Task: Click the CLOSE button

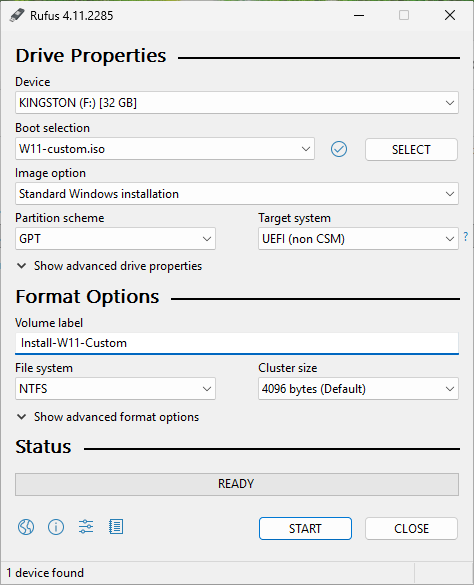Action: tap(411, 528)
